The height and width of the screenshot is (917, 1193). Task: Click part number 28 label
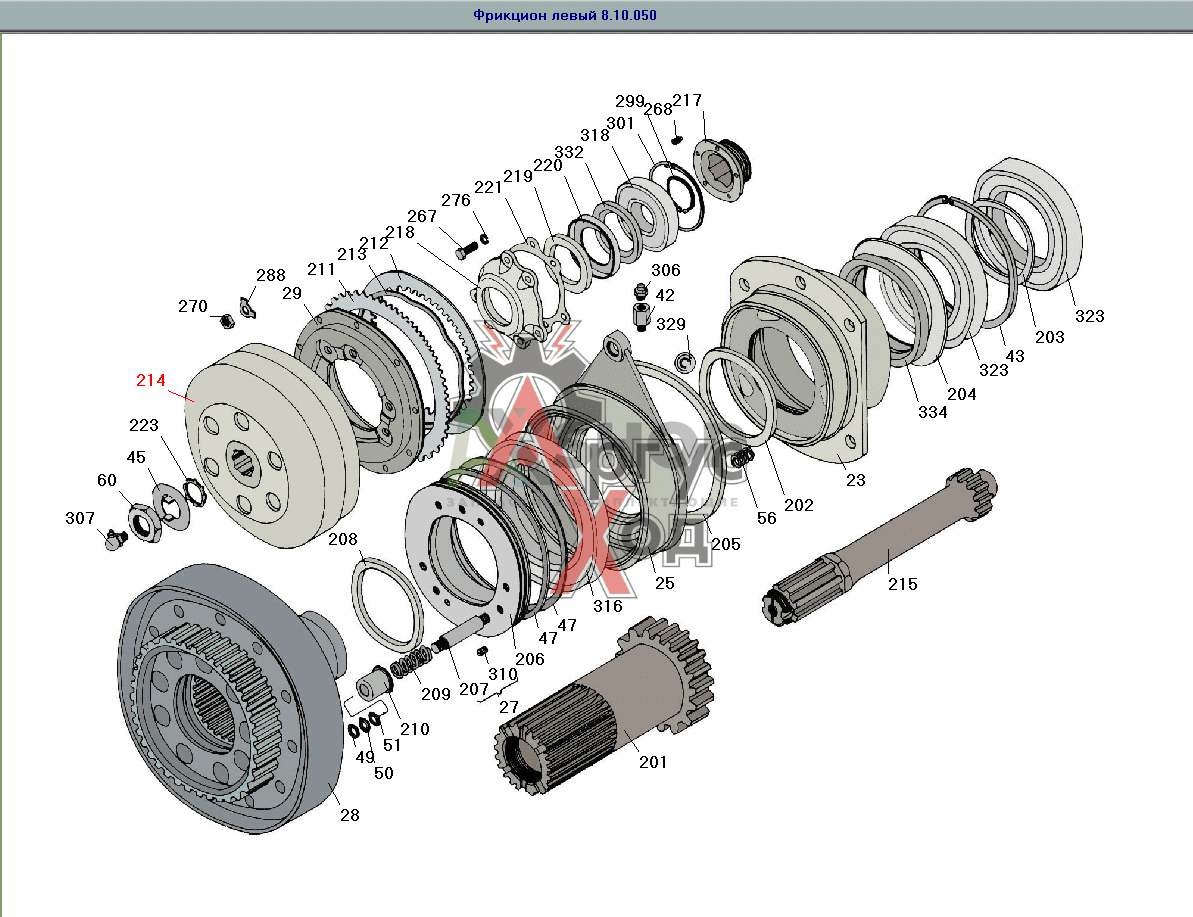(349, 815)
